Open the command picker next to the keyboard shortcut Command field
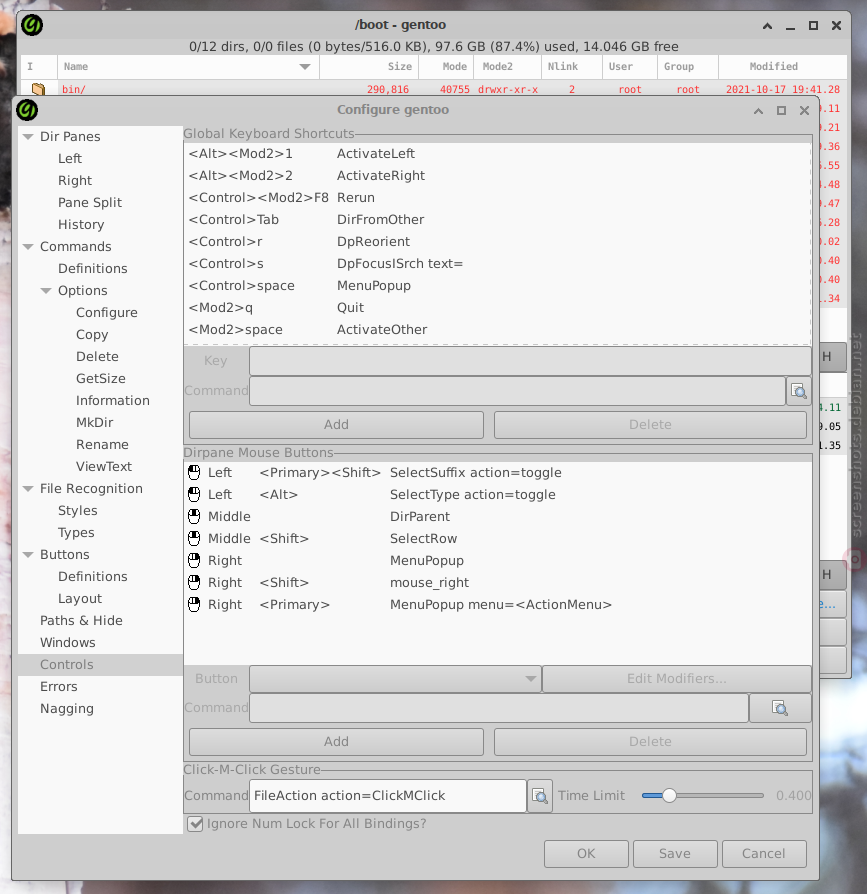 click(799, 391)
